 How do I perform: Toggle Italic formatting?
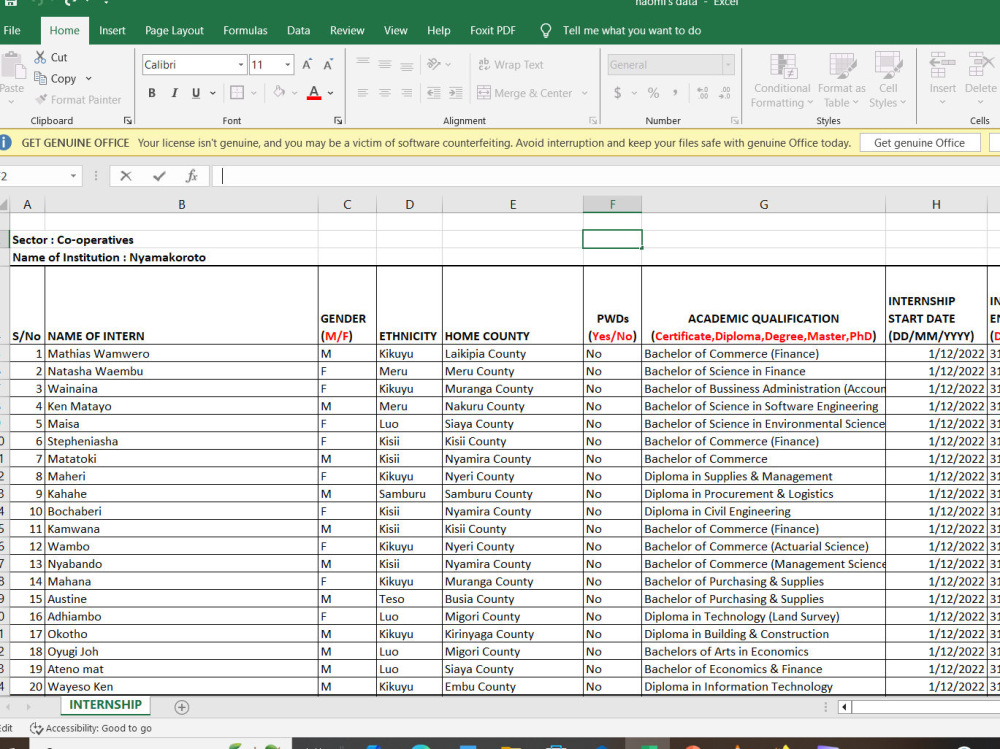pyautogui.click(x=174, y=93)
